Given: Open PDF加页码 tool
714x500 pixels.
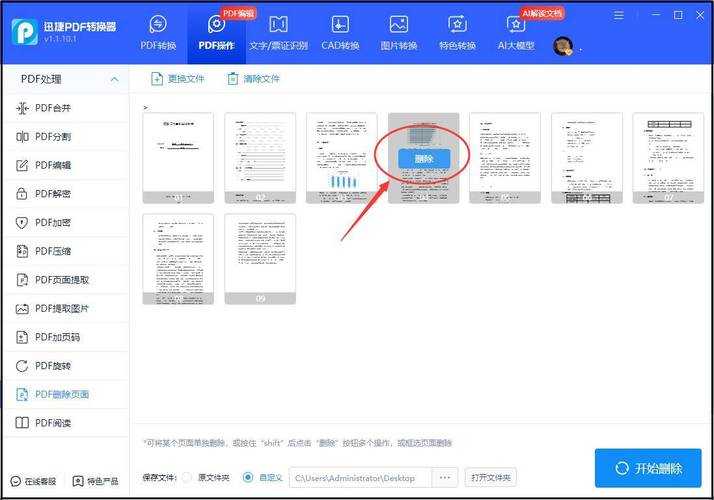Looking at the screenshot, I should 66,337.
